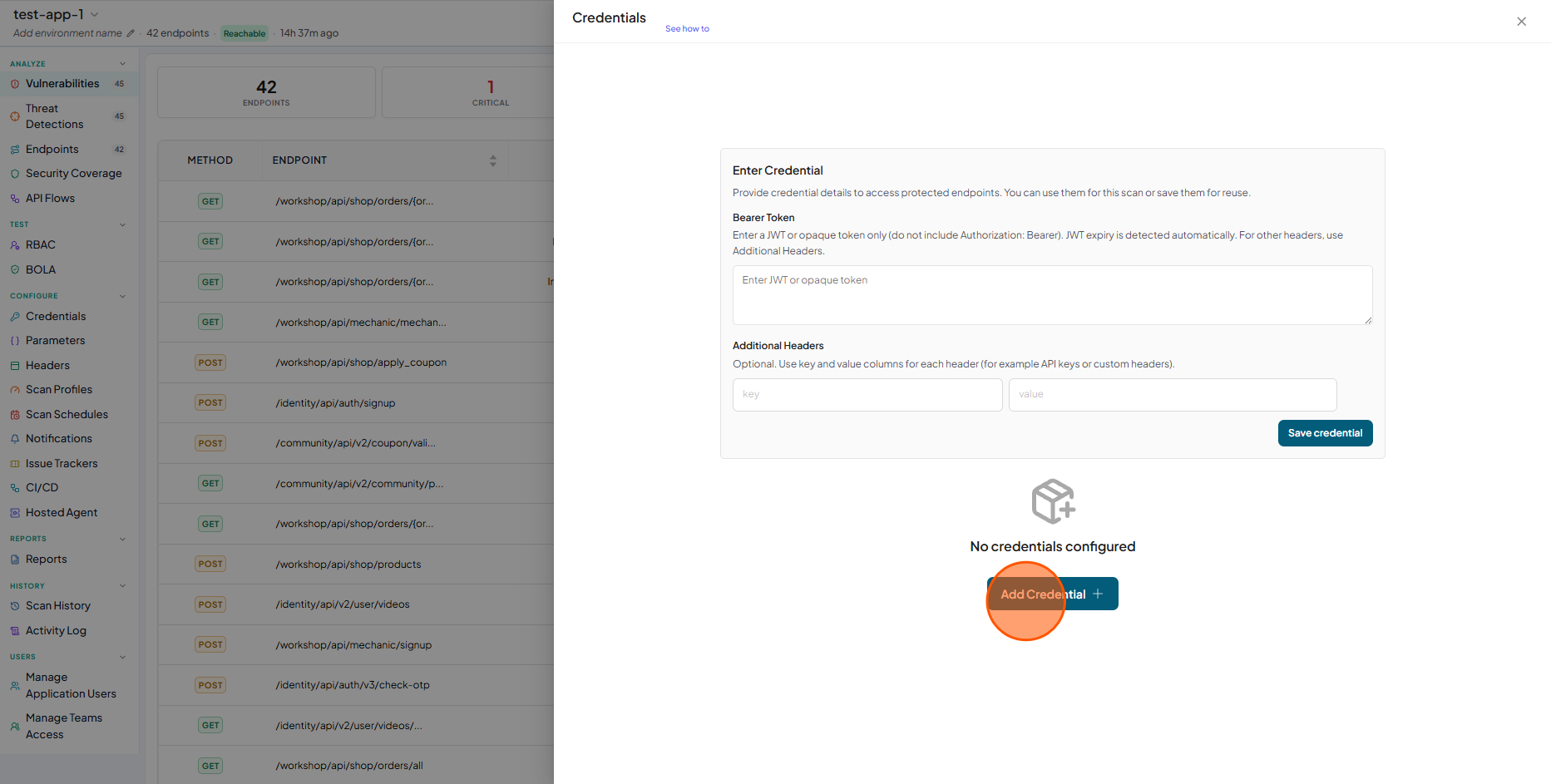Select Activity Log in sidebar
The width and height of the screenshot is (1551, 784).
(x=56, y=631)
